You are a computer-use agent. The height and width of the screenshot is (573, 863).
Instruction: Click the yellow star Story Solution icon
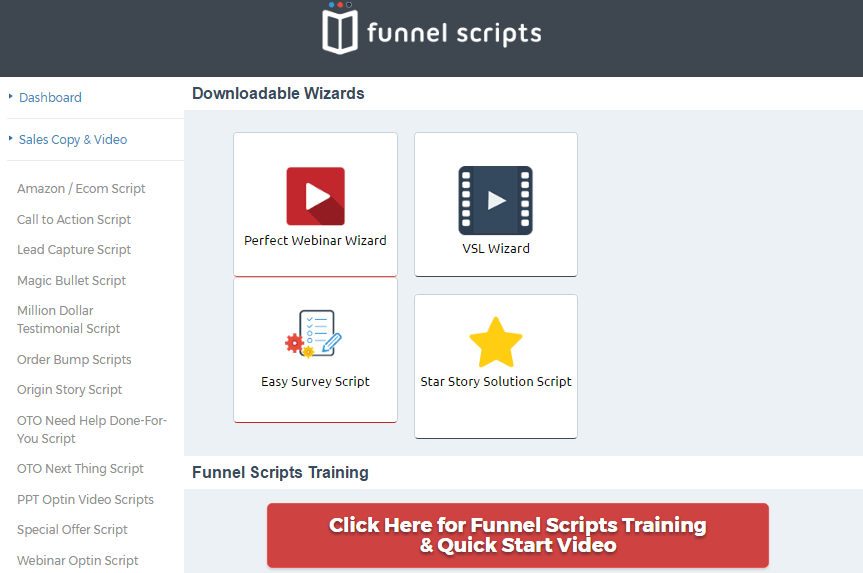click(x=496, y=342)
